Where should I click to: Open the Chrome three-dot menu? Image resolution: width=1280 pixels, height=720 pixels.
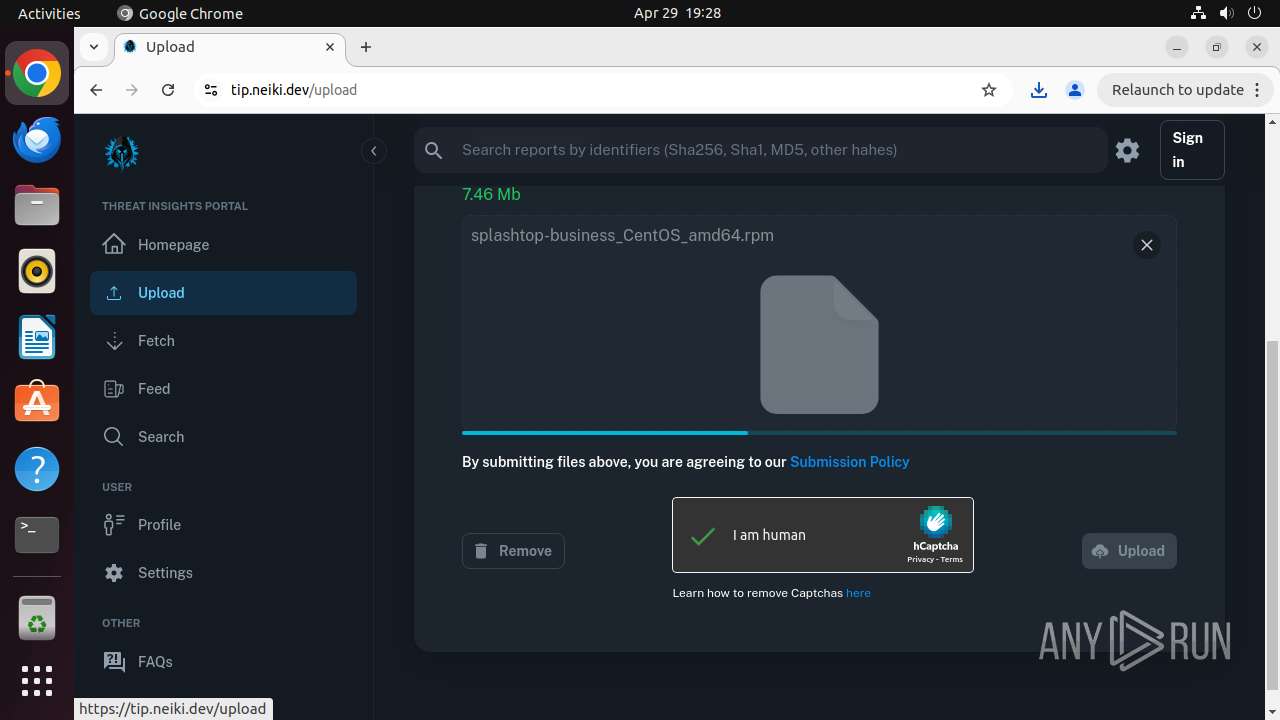[1259, 90]
